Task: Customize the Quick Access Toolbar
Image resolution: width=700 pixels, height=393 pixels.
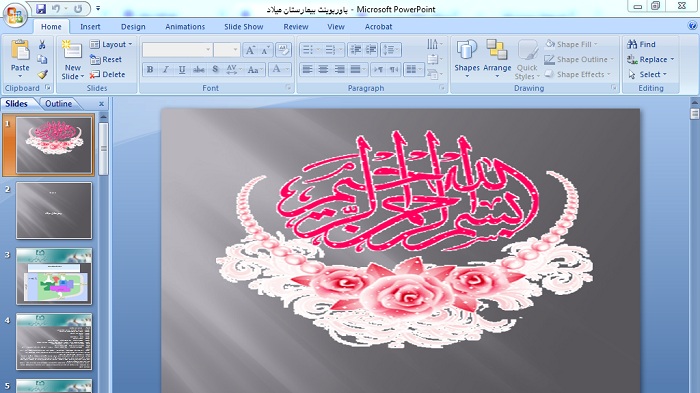Action: coord(98,8)
